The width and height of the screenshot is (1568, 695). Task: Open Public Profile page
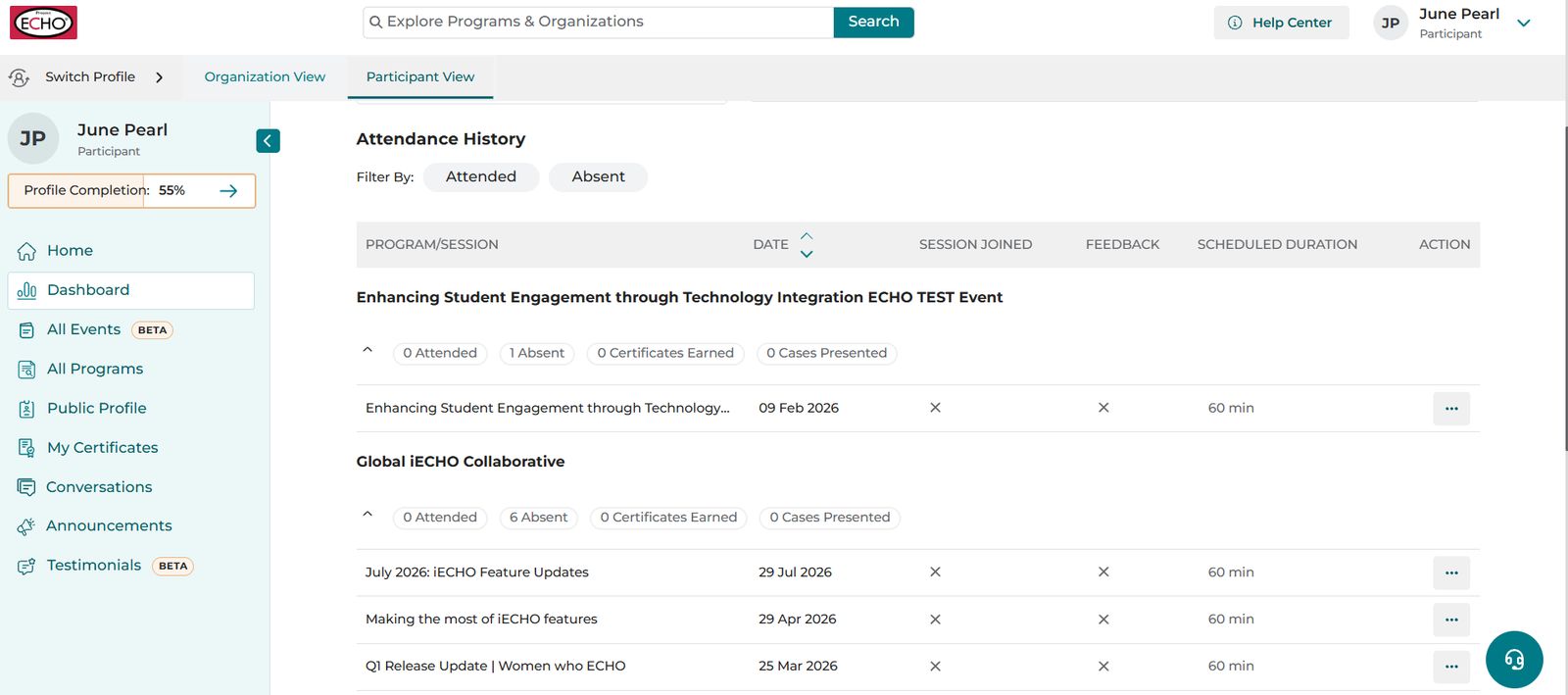97,408
